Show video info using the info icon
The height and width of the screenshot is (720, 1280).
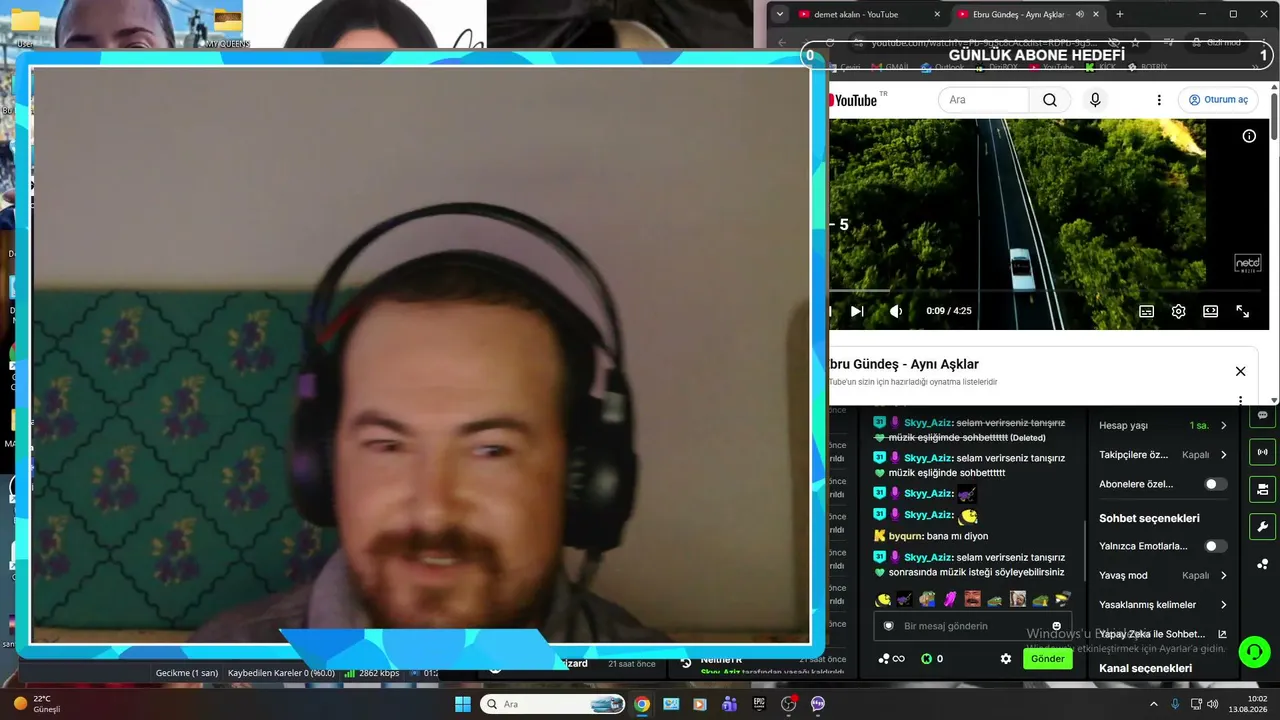[x=1249, y=136]
